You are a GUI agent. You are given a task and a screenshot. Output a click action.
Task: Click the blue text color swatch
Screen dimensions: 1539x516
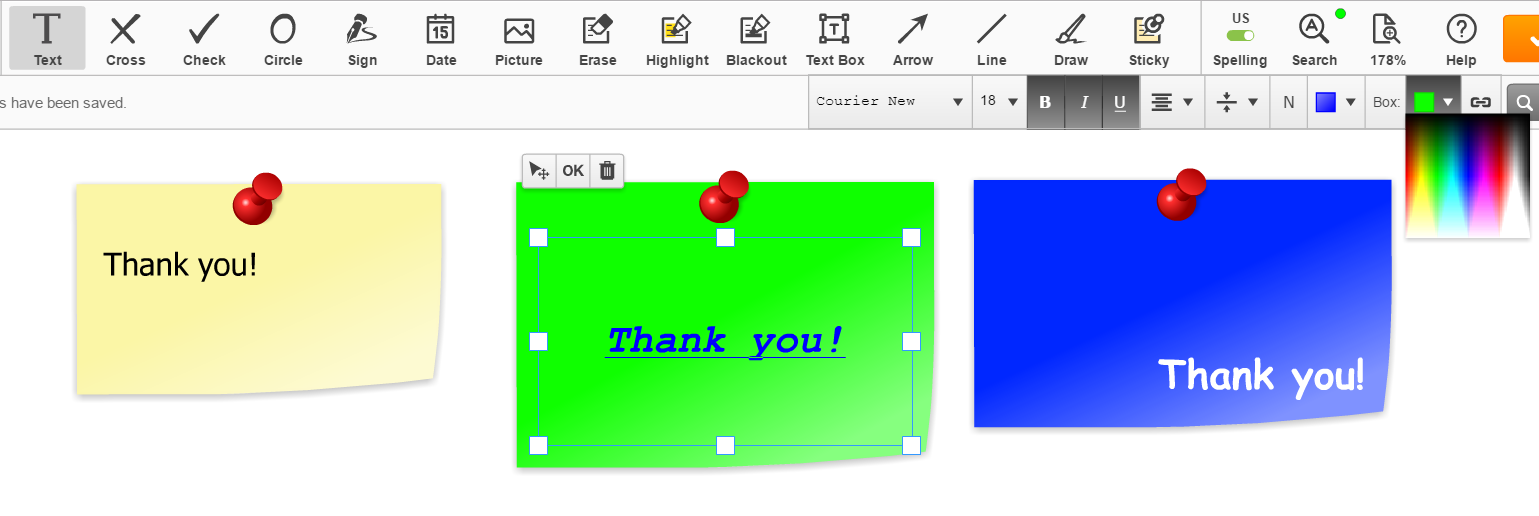(x=1326, y=102)
